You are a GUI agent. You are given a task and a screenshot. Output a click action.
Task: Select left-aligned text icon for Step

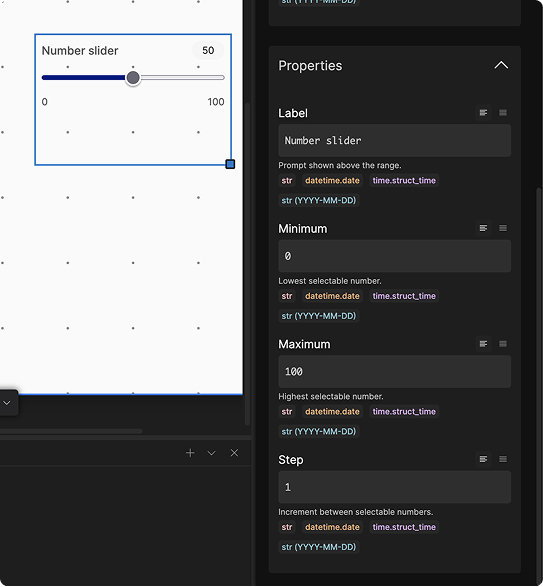(x=483, y=459)
